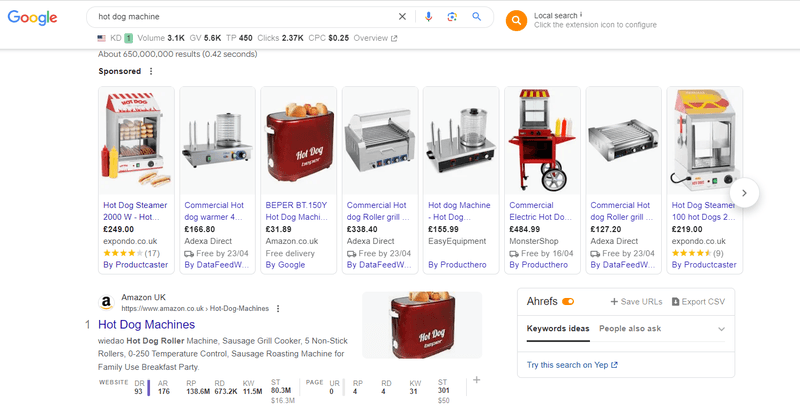
Task: Toggle the Ahrefs panel switch
Action: [x=568, y=302]
